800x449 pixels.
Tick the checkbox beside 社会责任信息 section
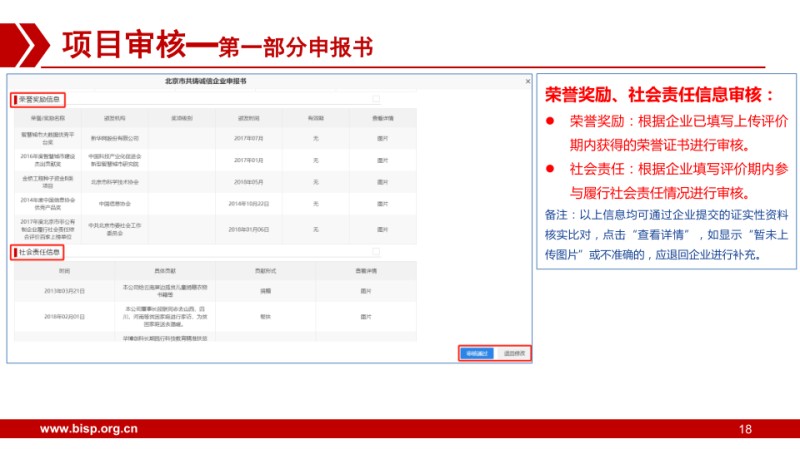pyautogui.click(x=376, y=252)
